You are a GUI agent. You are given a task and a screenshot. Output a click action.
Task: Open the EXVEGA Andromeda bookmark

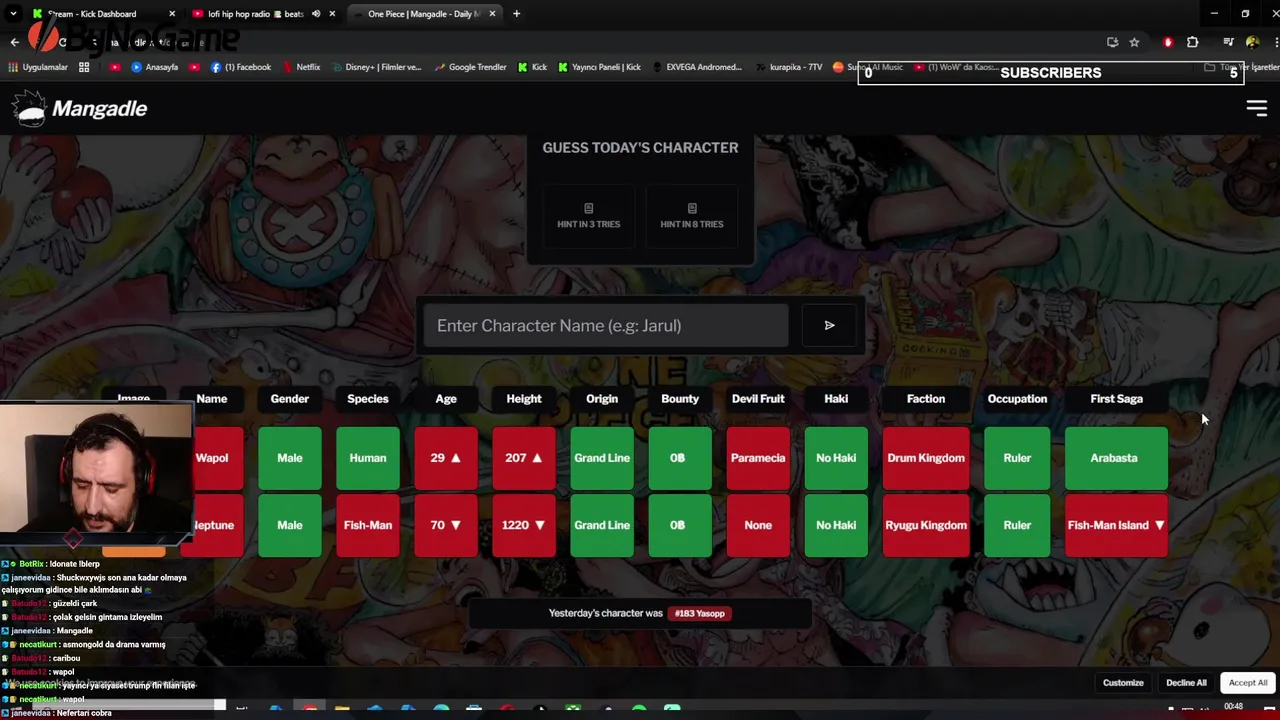696,67
